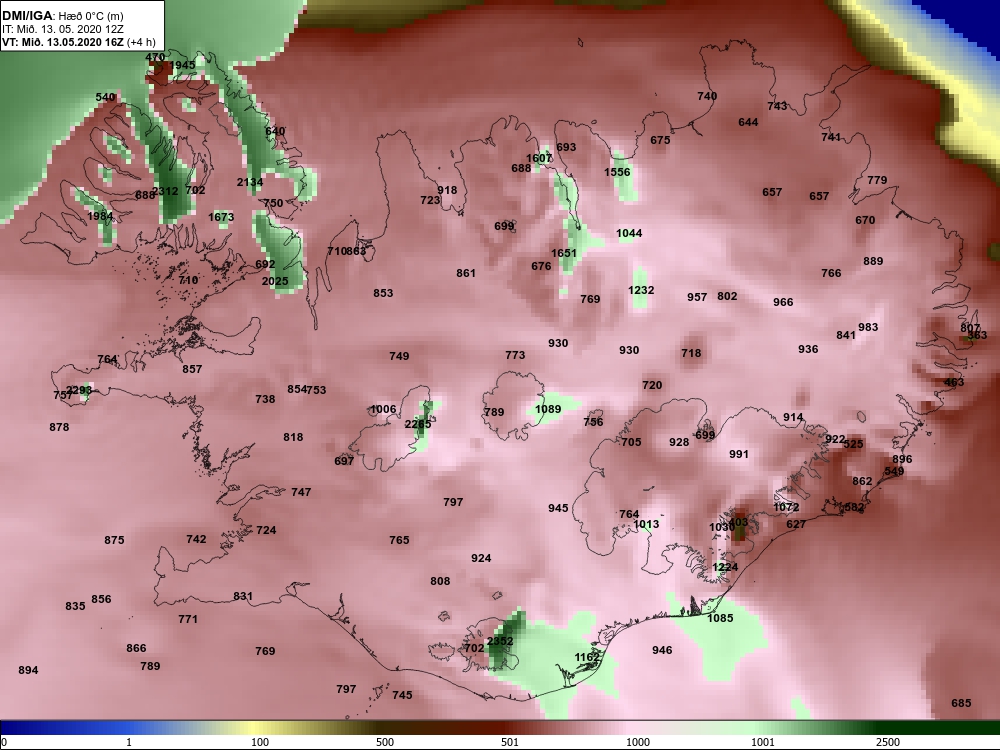This screenshot has height=750, width=1000.
Task: Click the 818 value on the map
Action: click(293, 438)
